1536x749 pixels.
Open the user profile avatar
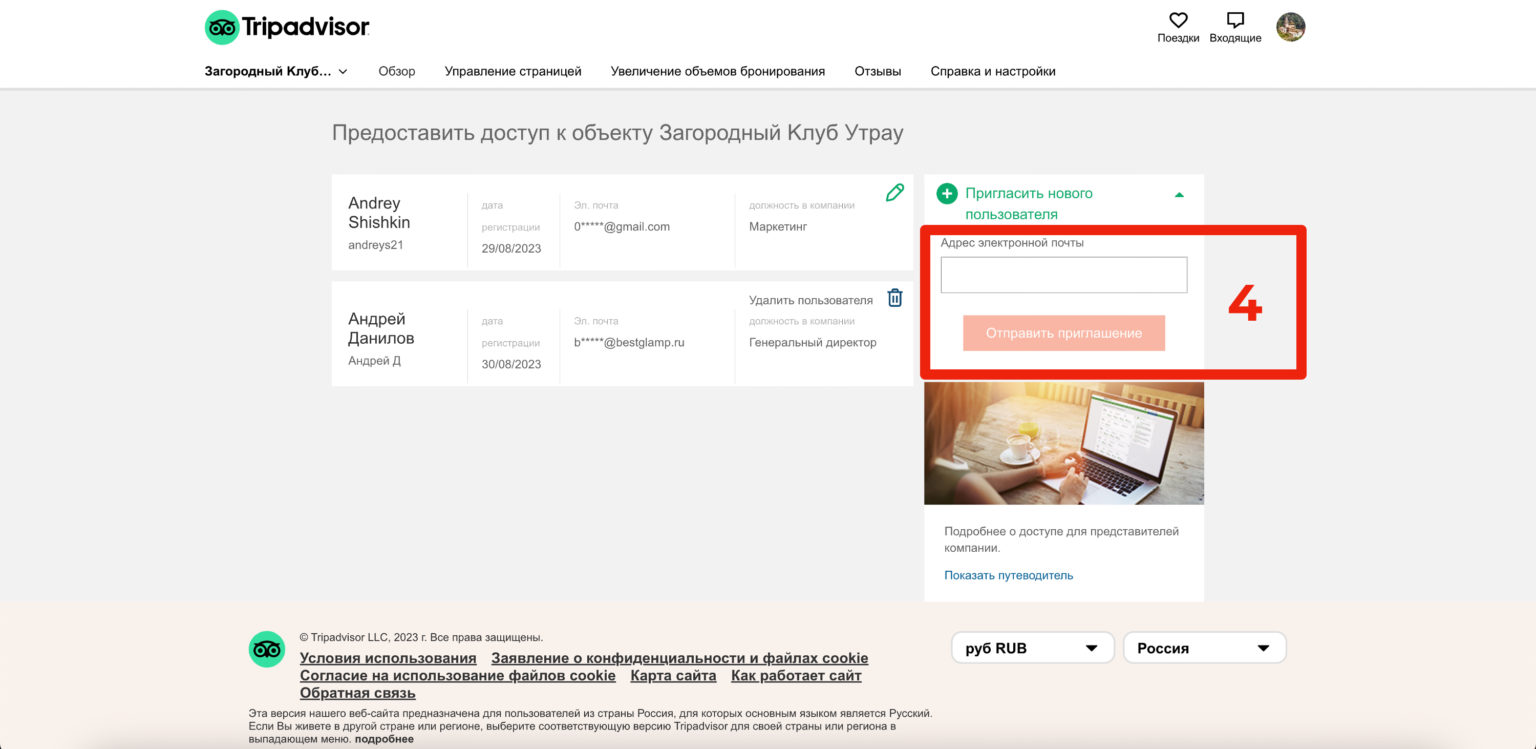1291,27
